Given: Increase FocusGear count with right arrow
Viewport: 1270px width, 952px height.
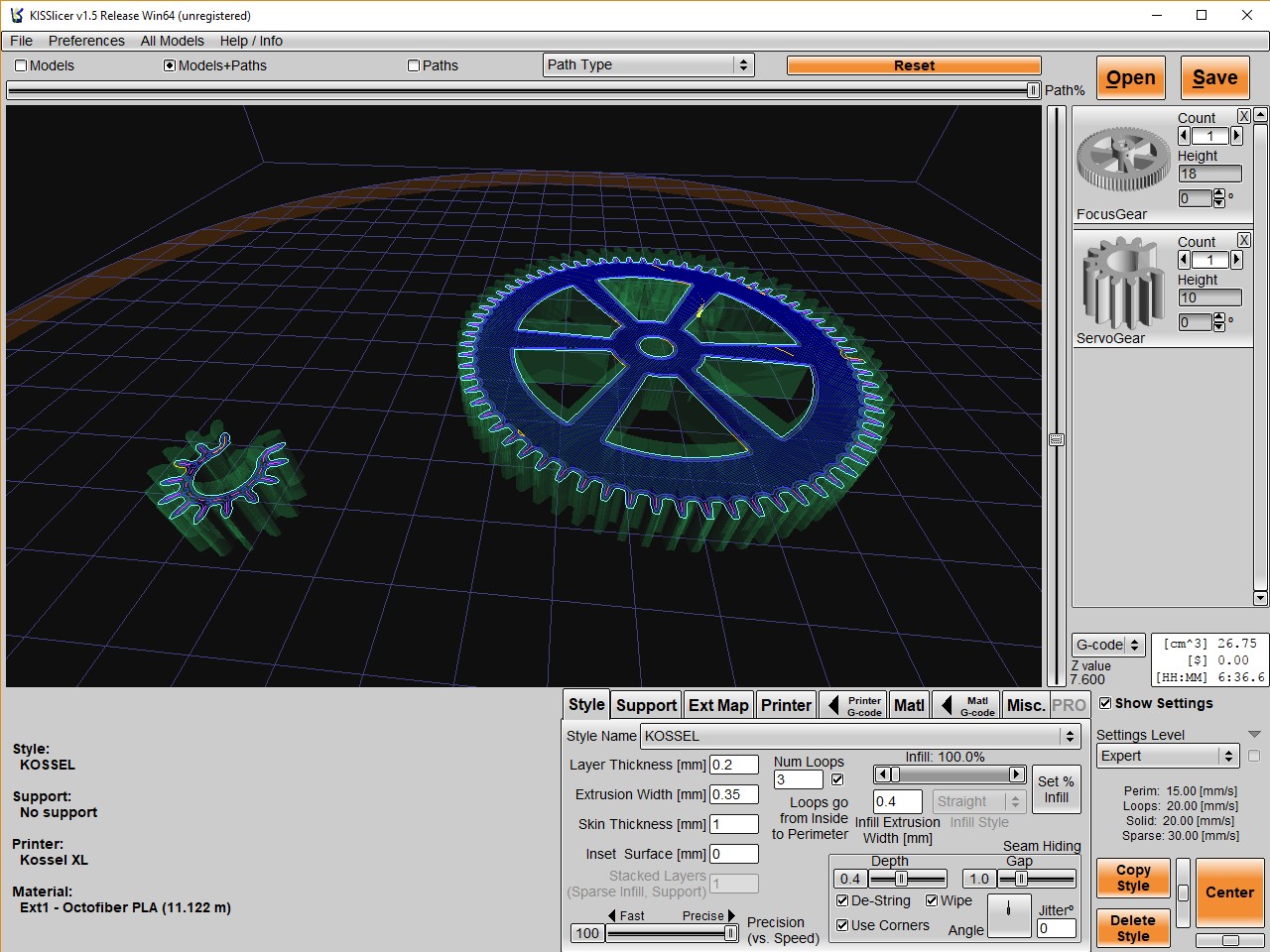Looking at the screenshot, I should point(1236,136).
